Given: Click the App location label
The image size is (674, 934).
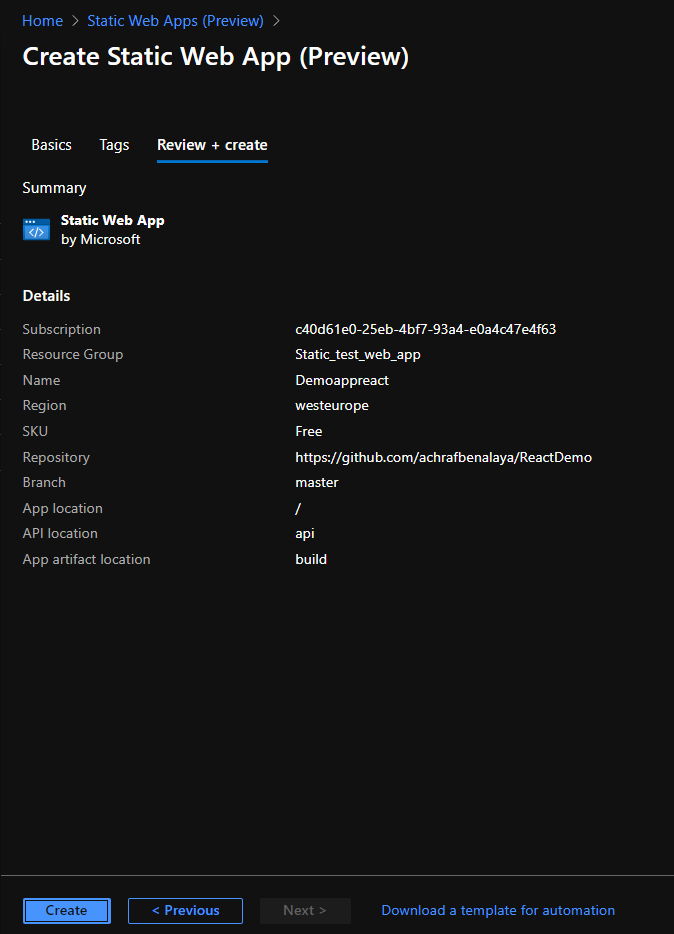Looking at the screenshot, I should pos(63,509).
